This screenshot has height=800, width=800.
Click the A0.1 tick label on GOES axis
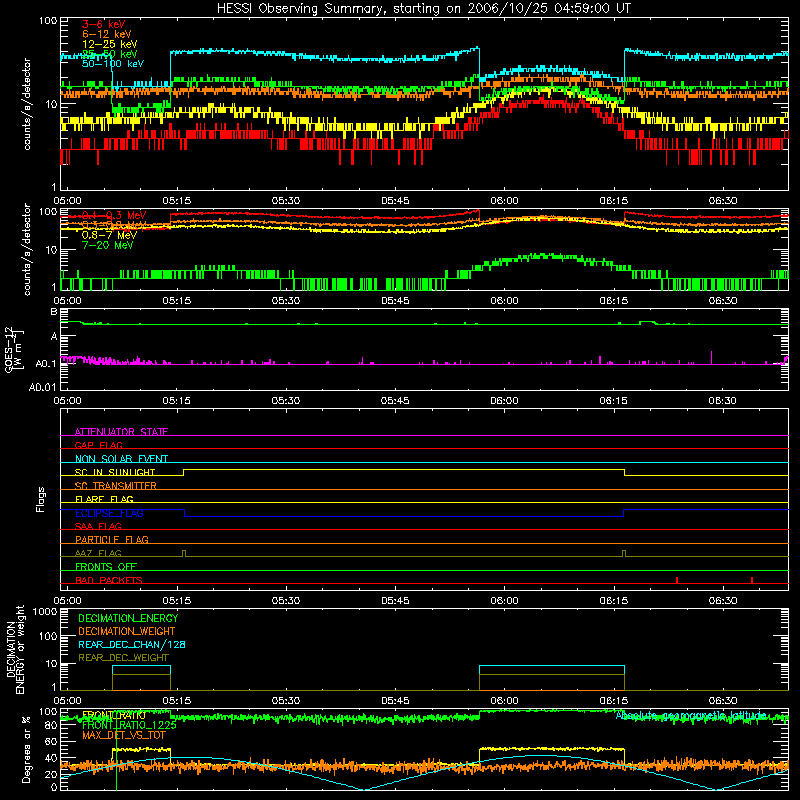coord(45,364)
